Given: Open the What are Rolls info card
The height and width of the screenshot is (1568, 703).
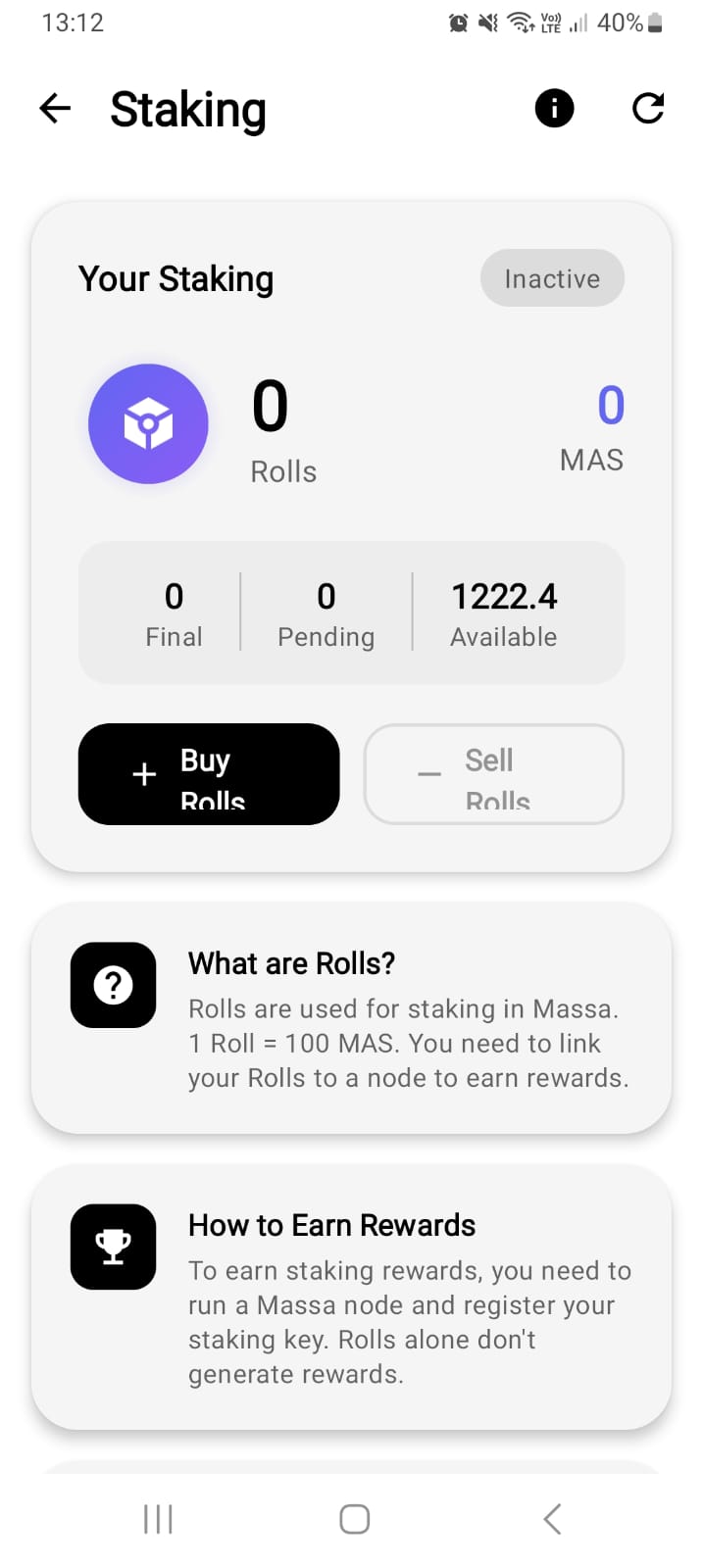Looking at the screenshot, I should pyautogui.click(x=351, y=1019).
